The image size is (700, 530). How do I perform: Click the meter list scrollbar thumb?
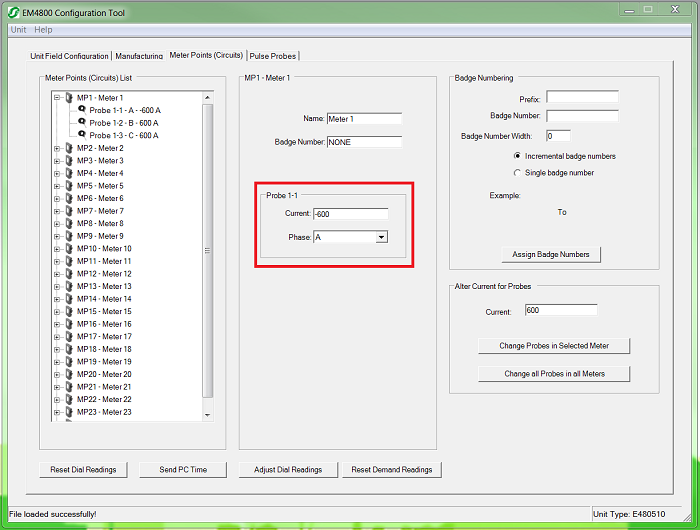(207, 250)
